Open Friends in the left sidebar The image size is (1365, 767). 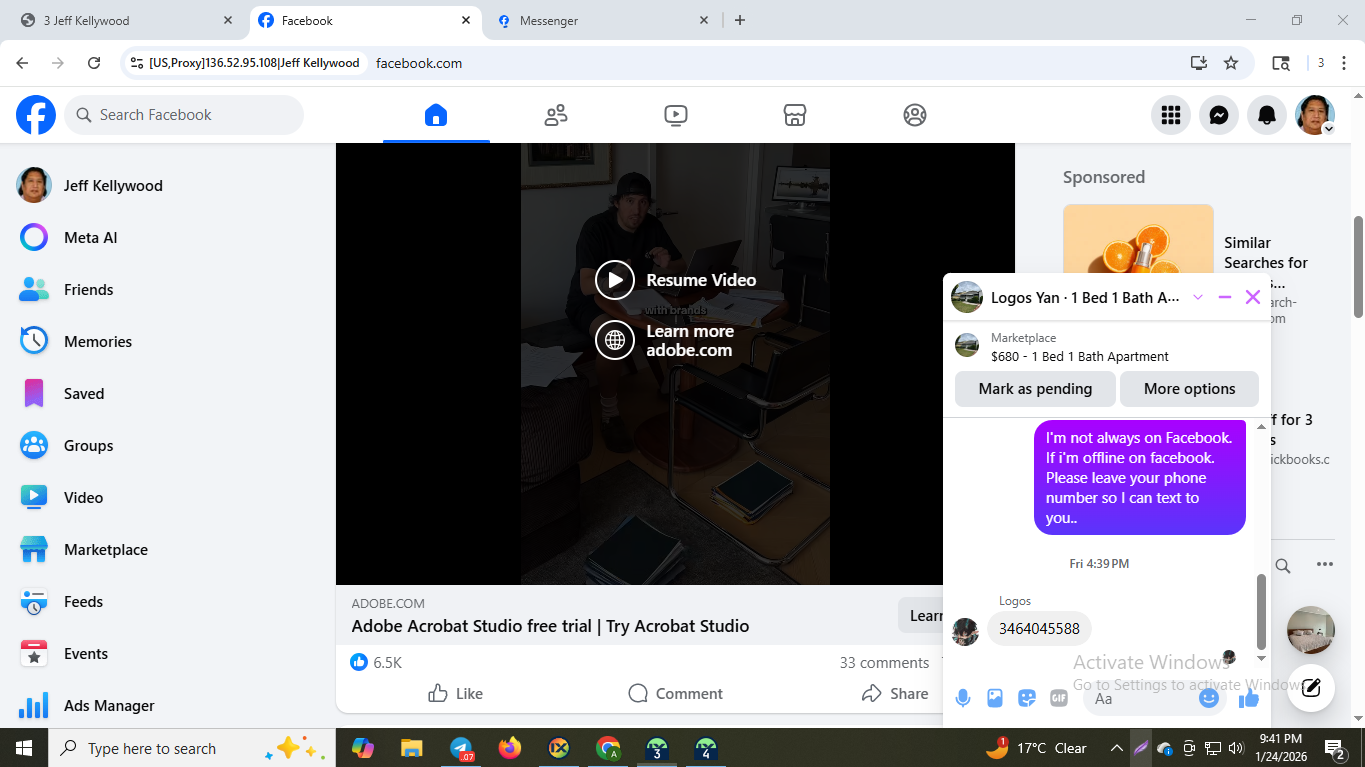[167, 289]
